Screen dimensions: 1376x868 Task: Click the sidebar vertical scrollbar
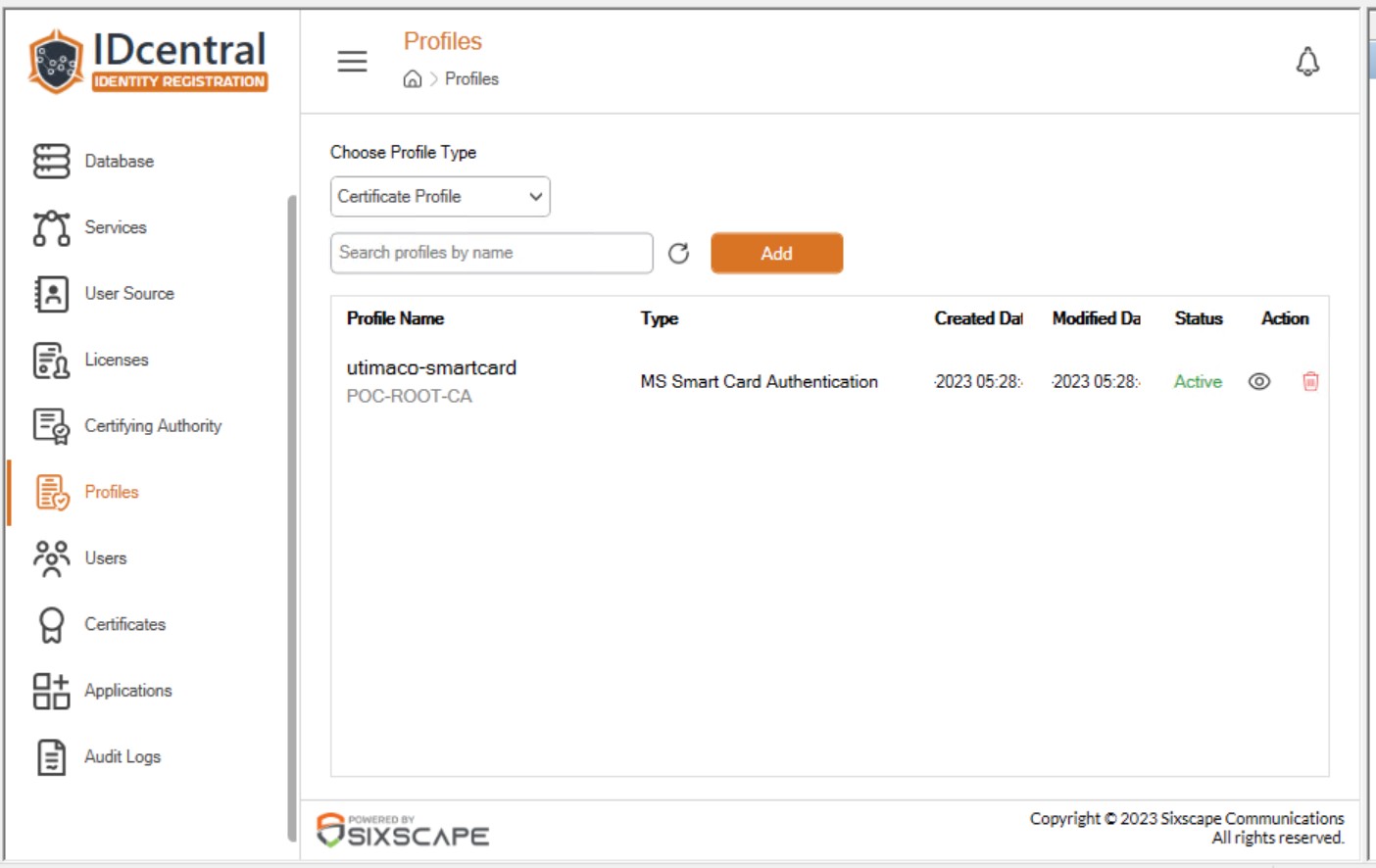pos(291,517)
